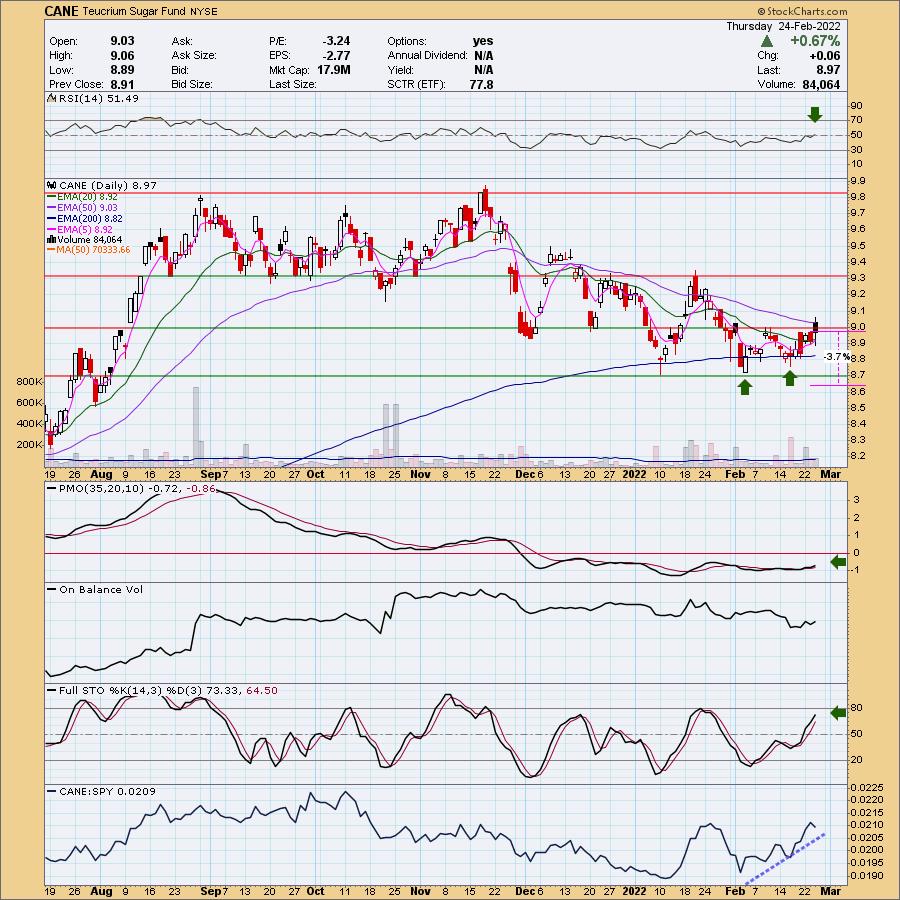Click the CANE (Daily) 8.97 legend title

coord(107,185)
